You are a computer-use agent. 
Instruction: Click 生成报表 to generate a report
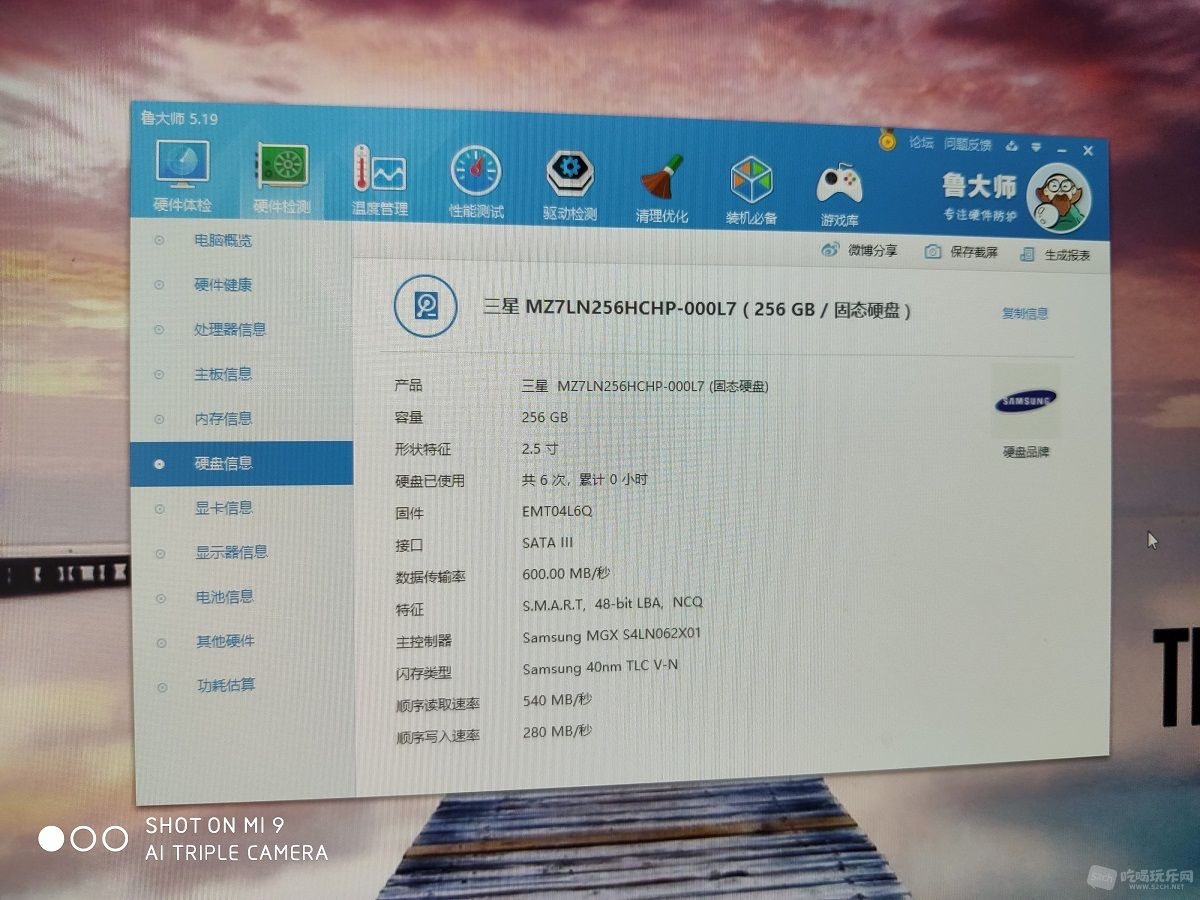click(x=1055, y=255)
